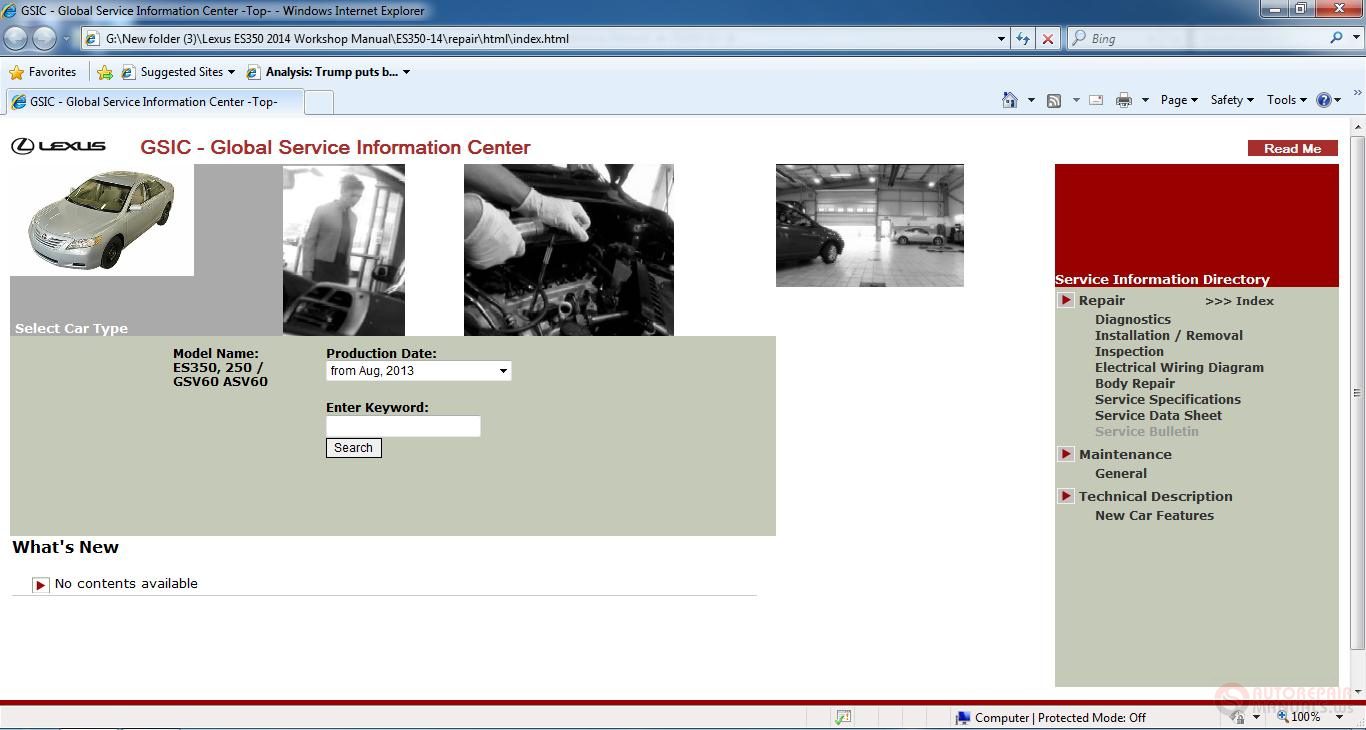This screenshot has height=730, width=1366.
Task: Open the Safety menu
Action: tap(1232, 100)
